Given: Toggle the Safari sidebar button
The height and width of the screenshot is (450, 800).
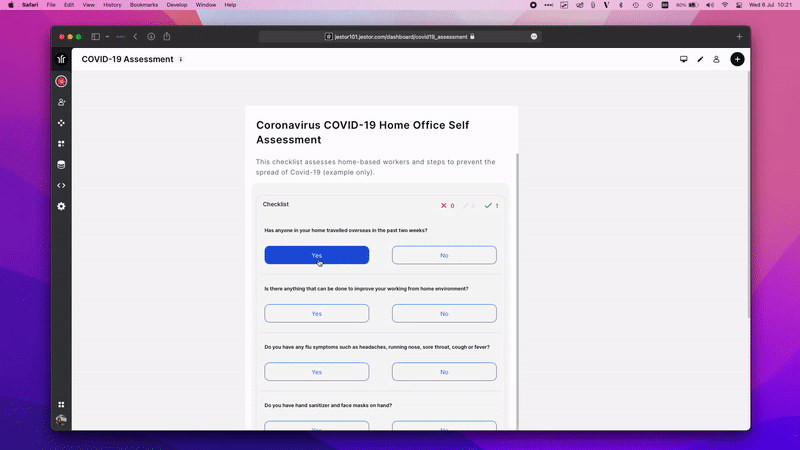Looking at the screenshot, I should pyautogui.click(x=95, y=37).
